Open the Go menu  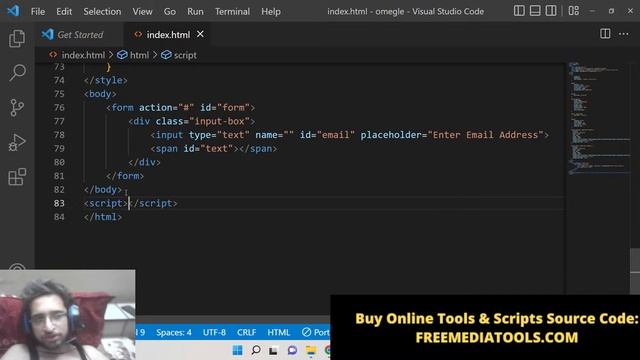[x=169, y=11]
